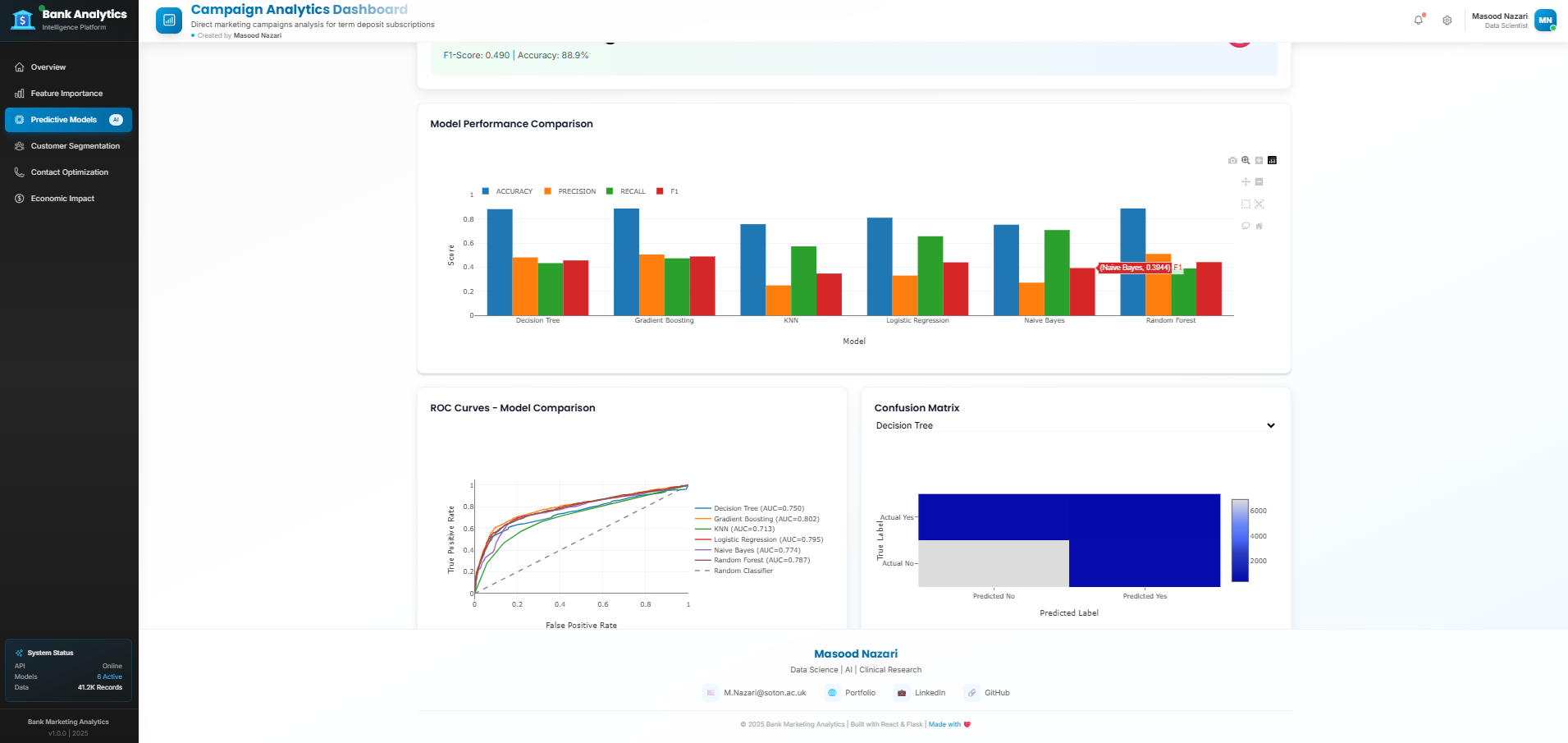Open notifications via the bell icon

click(x=1418, y=20)
